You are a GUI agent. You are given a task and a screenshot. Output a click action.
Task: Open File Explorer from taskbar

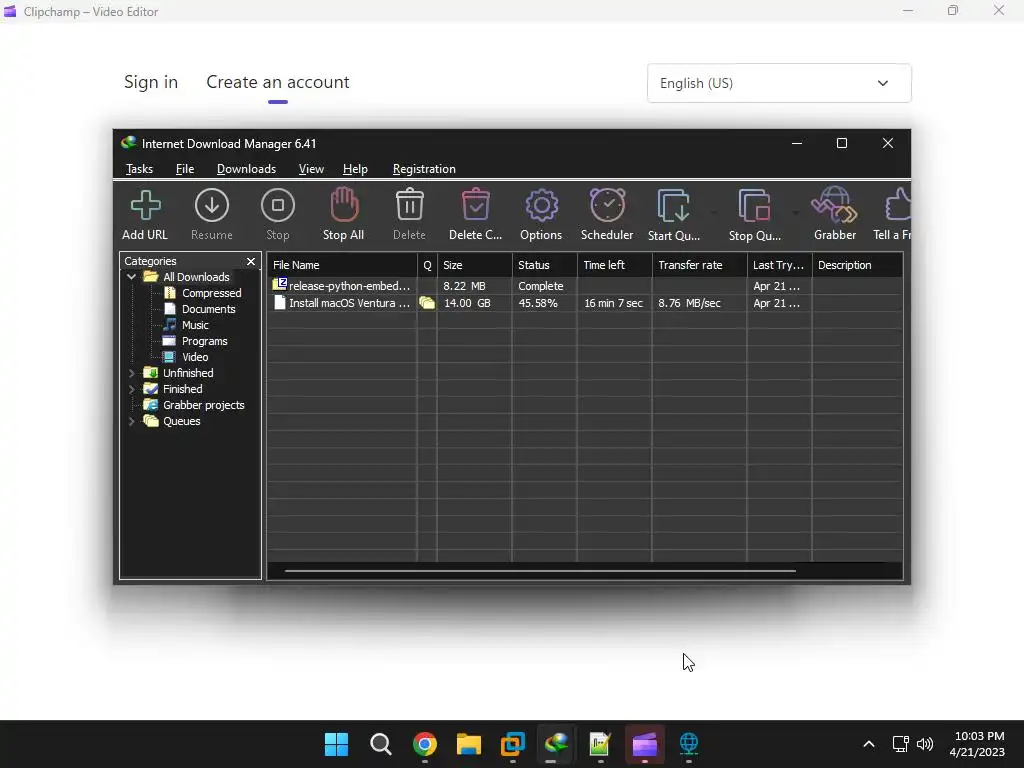click(469, 744)
